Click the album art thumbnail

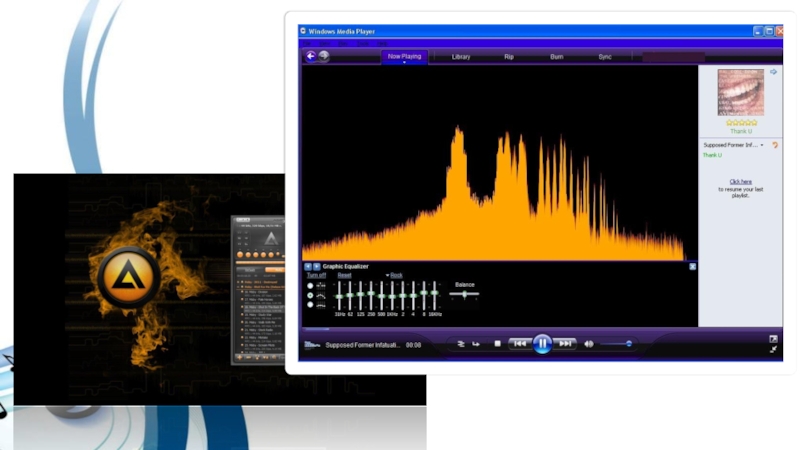(740, 92)
